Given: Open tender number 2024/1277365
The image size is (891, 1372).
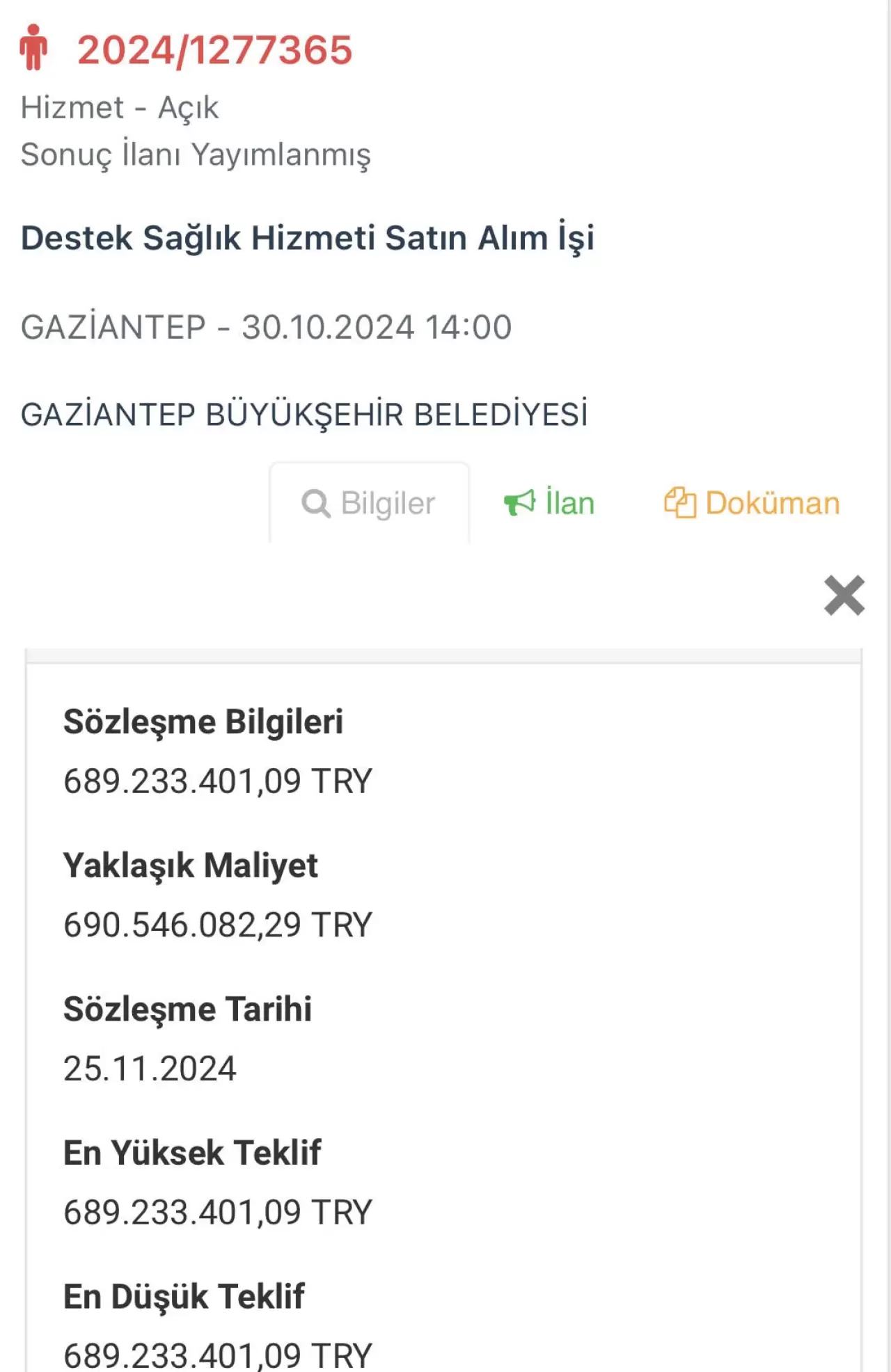Looking at the screenshot, I should click(214, 50).
